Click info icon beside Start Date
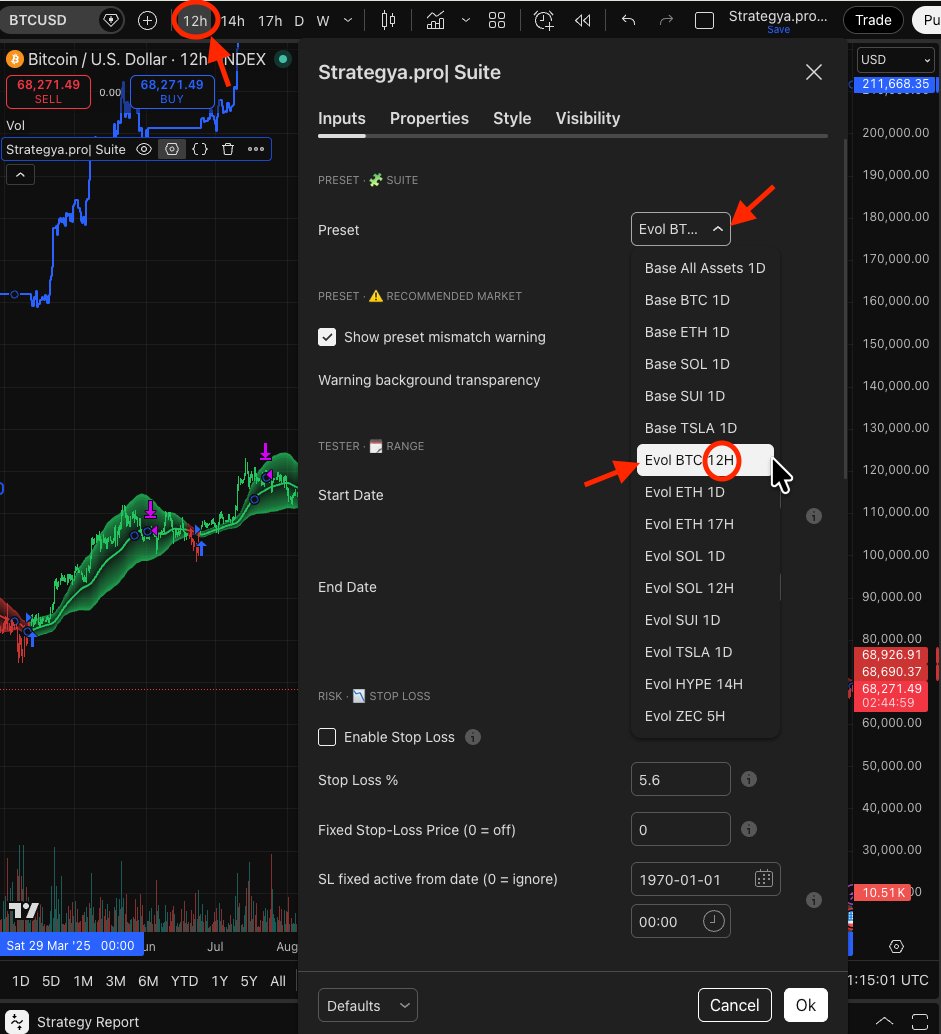The image size is (941, 1034). point(814,516)
